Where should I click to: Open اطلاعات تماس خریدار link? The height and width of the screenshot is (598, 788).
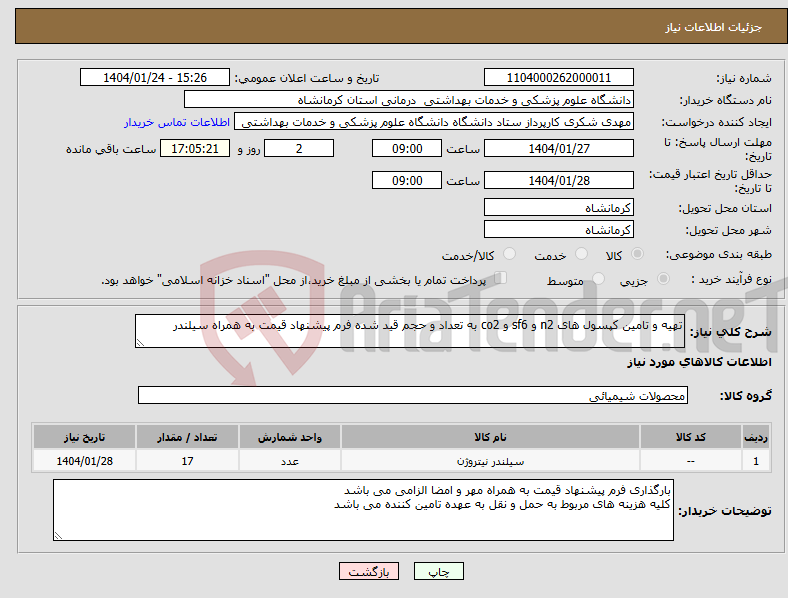177,122
